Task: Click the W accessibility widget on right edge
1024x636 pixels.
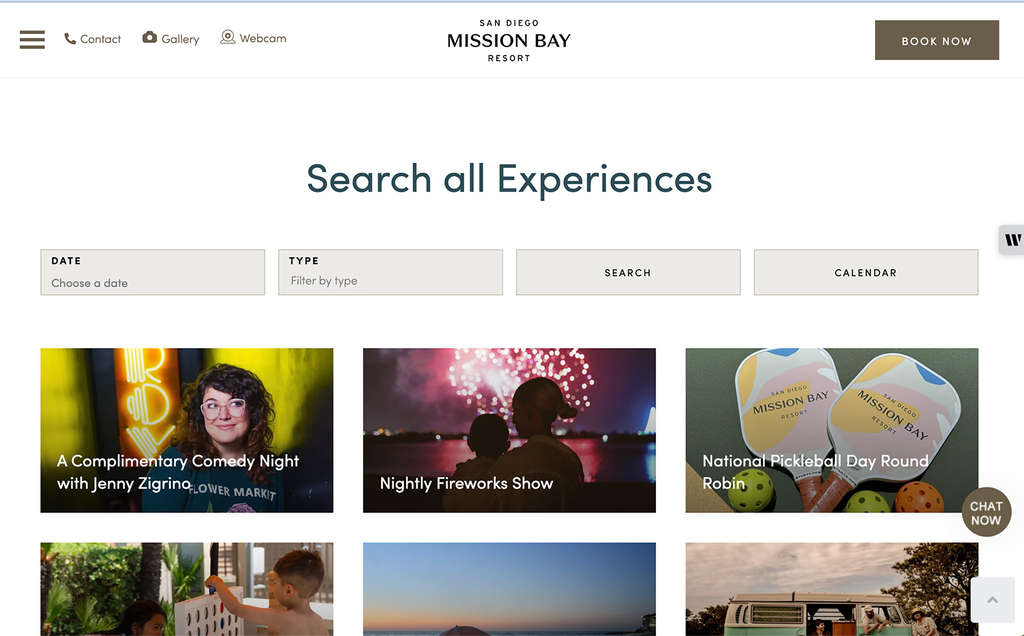Action: [1012, 240]
